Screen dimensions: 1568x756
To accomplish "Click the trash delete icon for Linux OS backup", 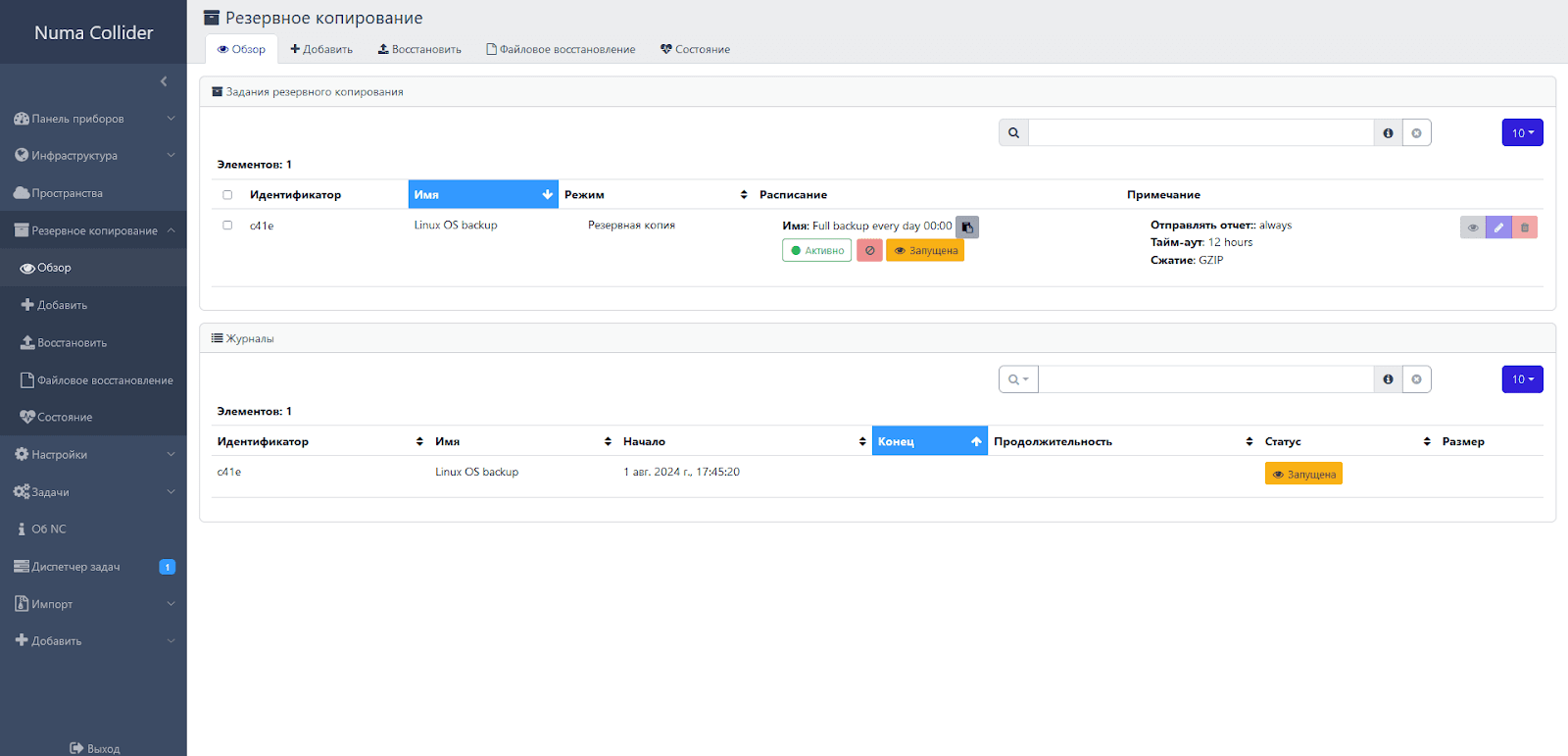I will 1525,227.
